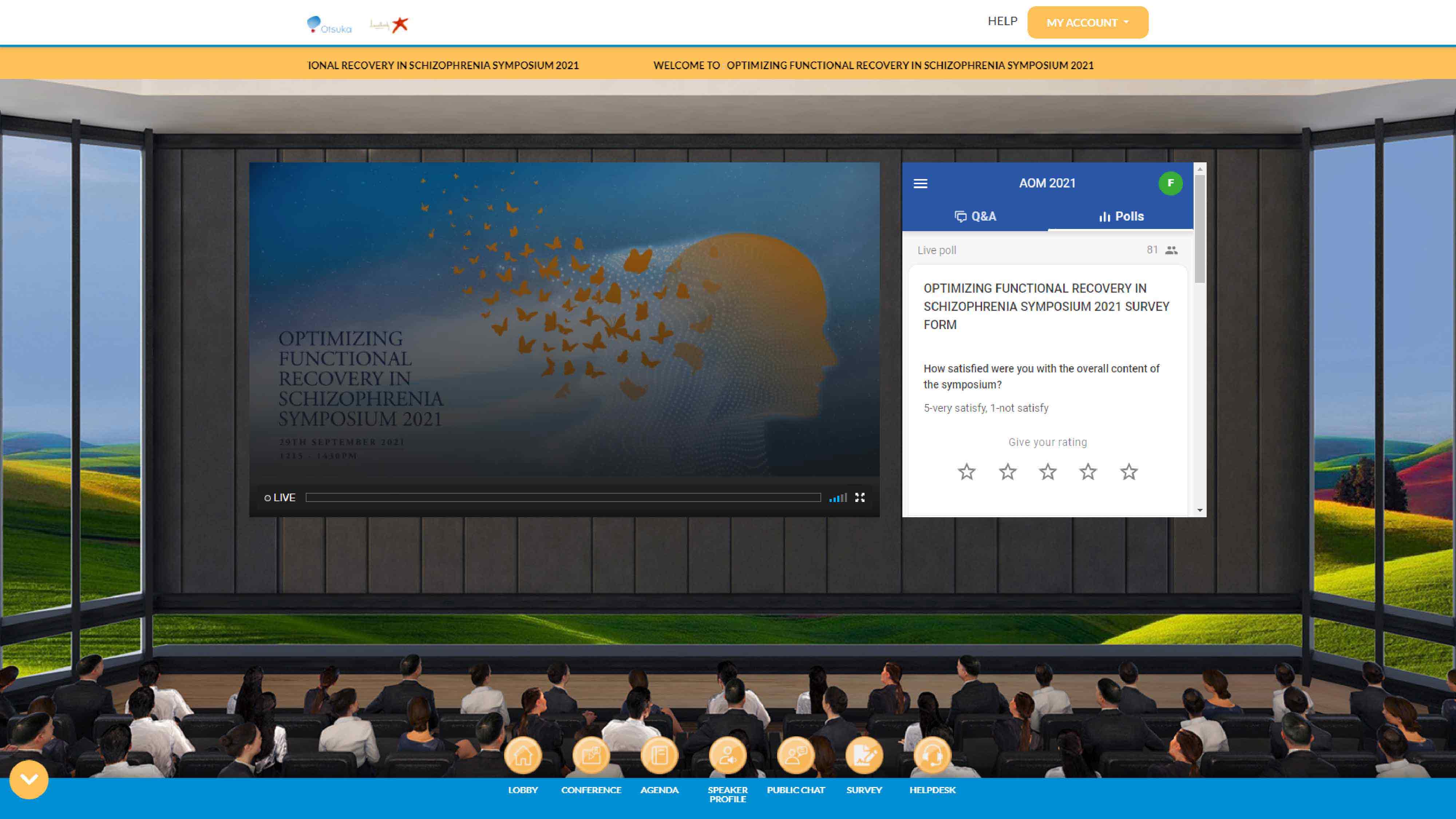Give a five star rating
Viewport: 1456px width, 819px height.
(x=1129, y=472)
